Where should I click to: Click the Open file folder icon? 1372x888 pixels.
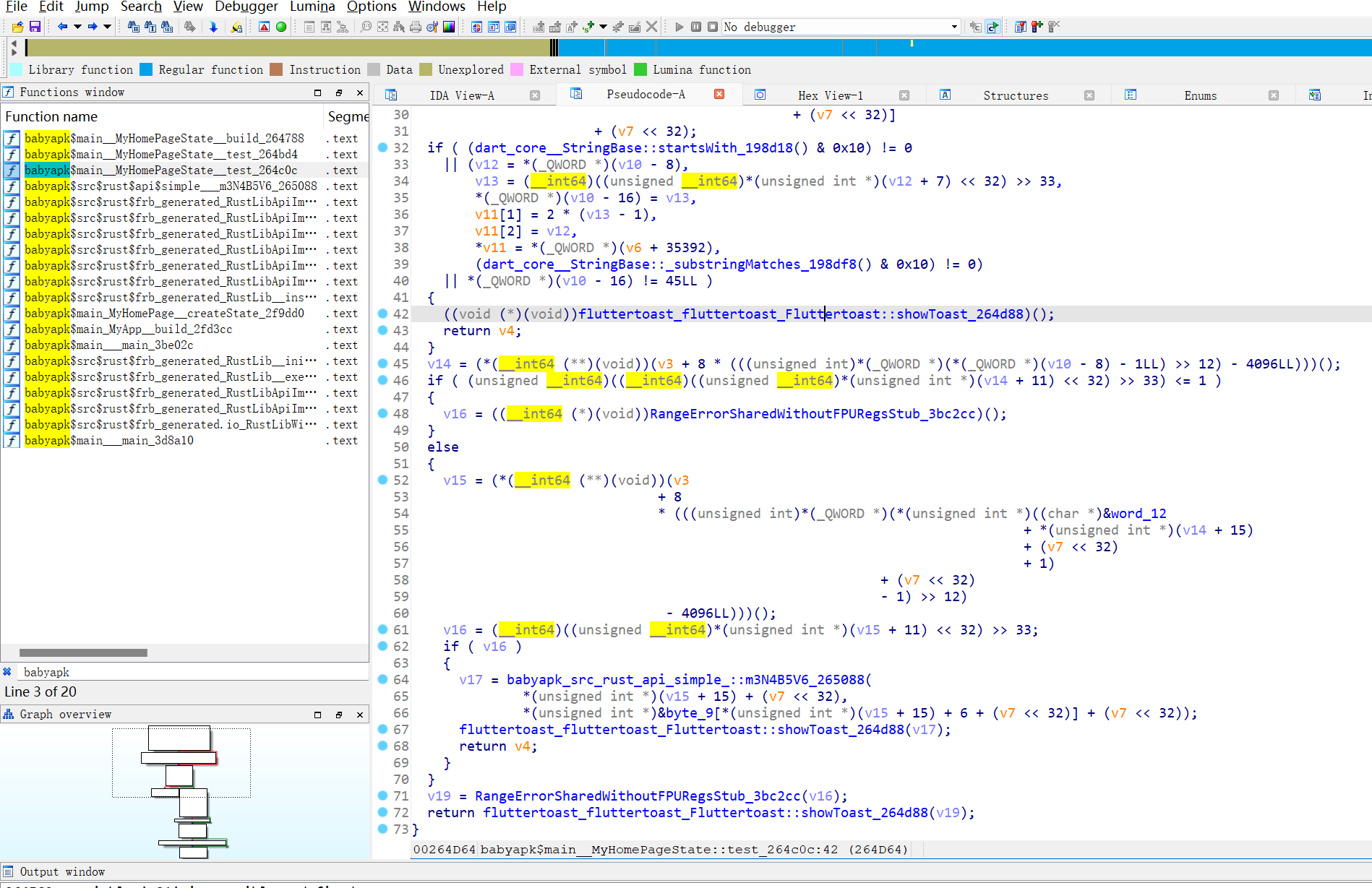[18, 27]
